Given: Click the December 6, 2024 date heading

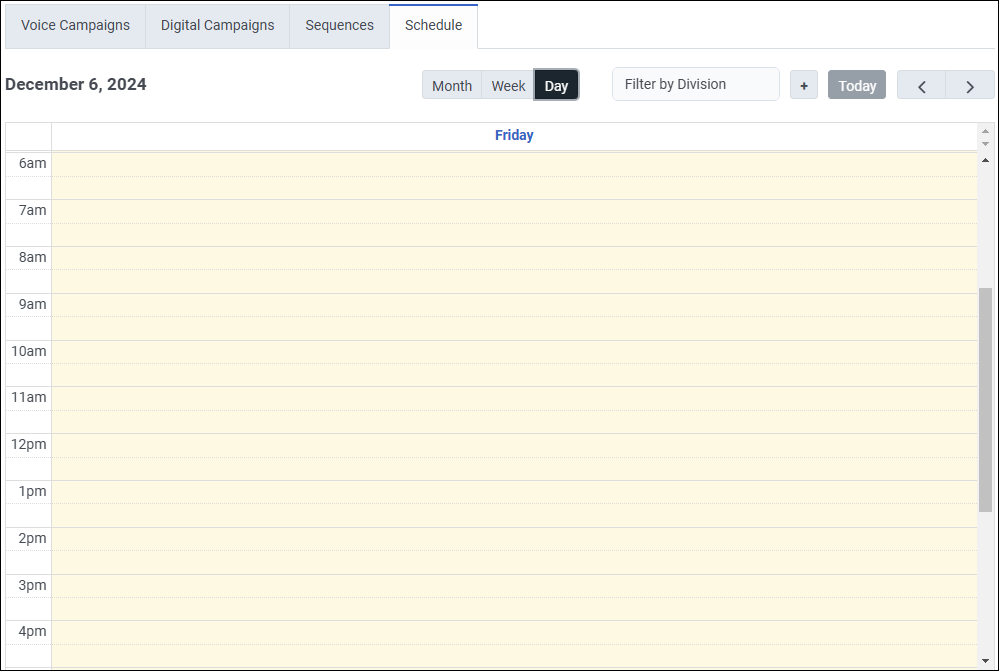Looking at the screenshot, I should click(76, 84).
